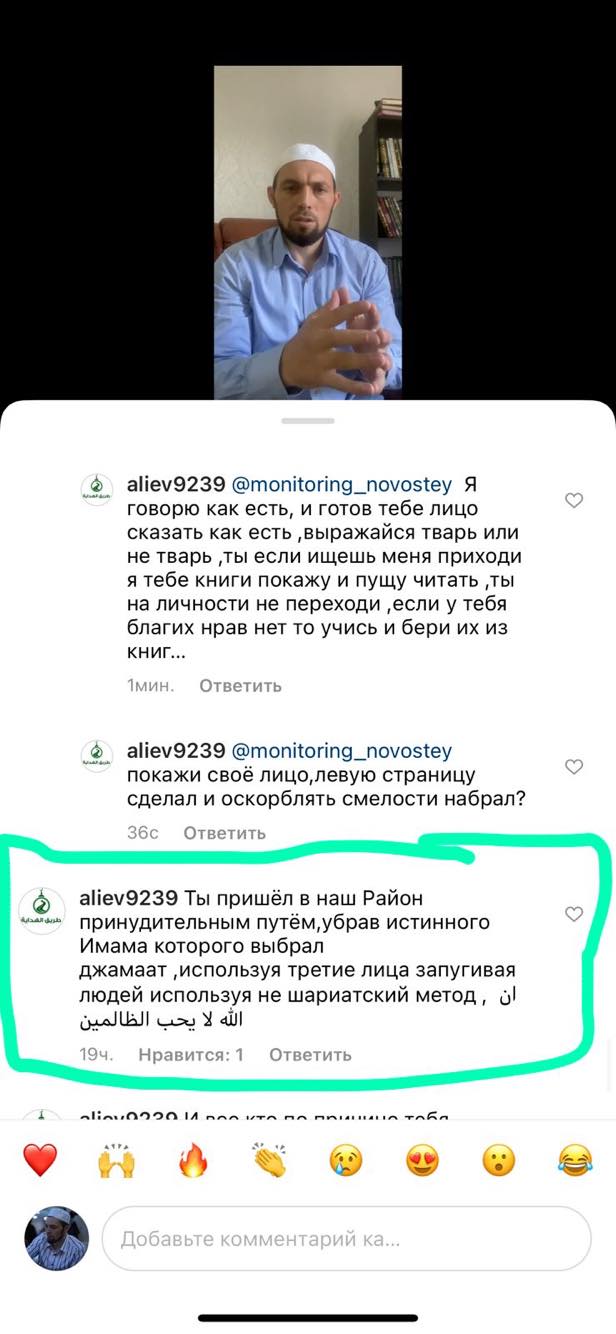Send red heart emoji reaction
616x1334 pixels.
(40, 1160)
